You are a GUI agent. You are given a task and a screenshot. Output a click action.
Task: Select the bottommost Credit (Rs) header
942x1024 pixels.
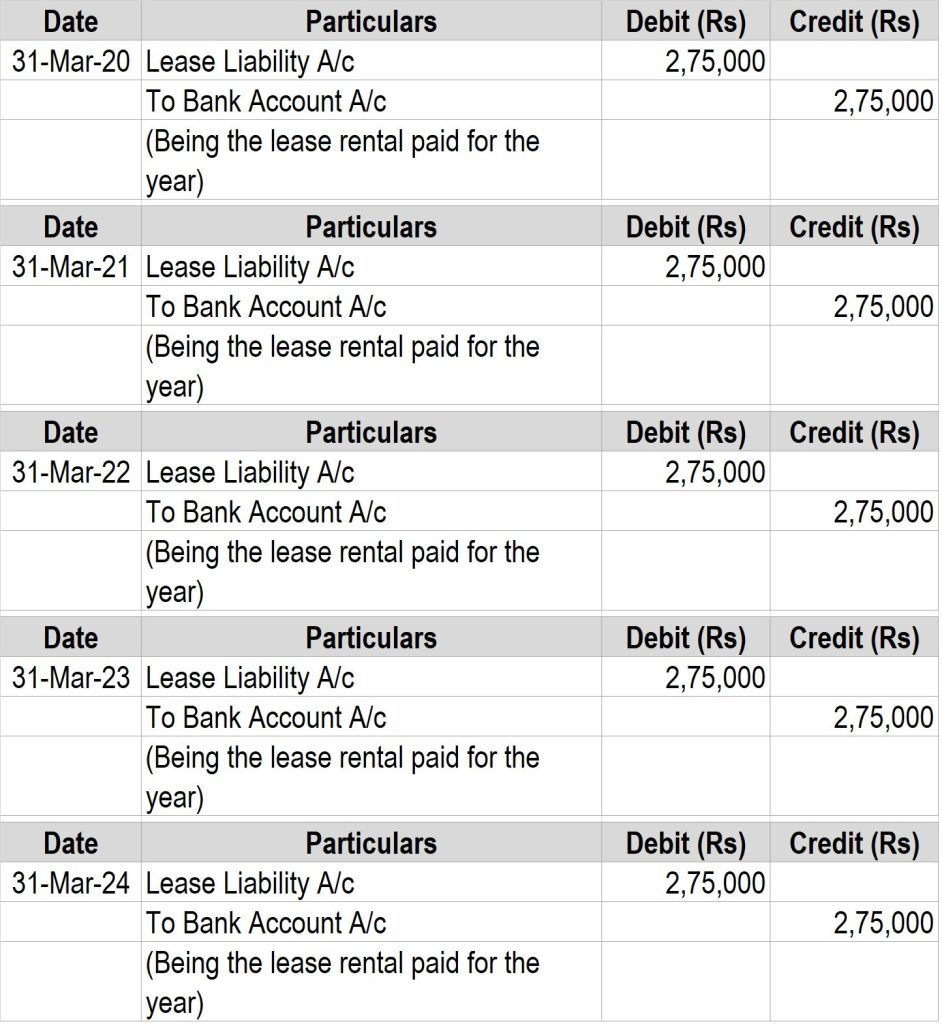coord(854,843)
